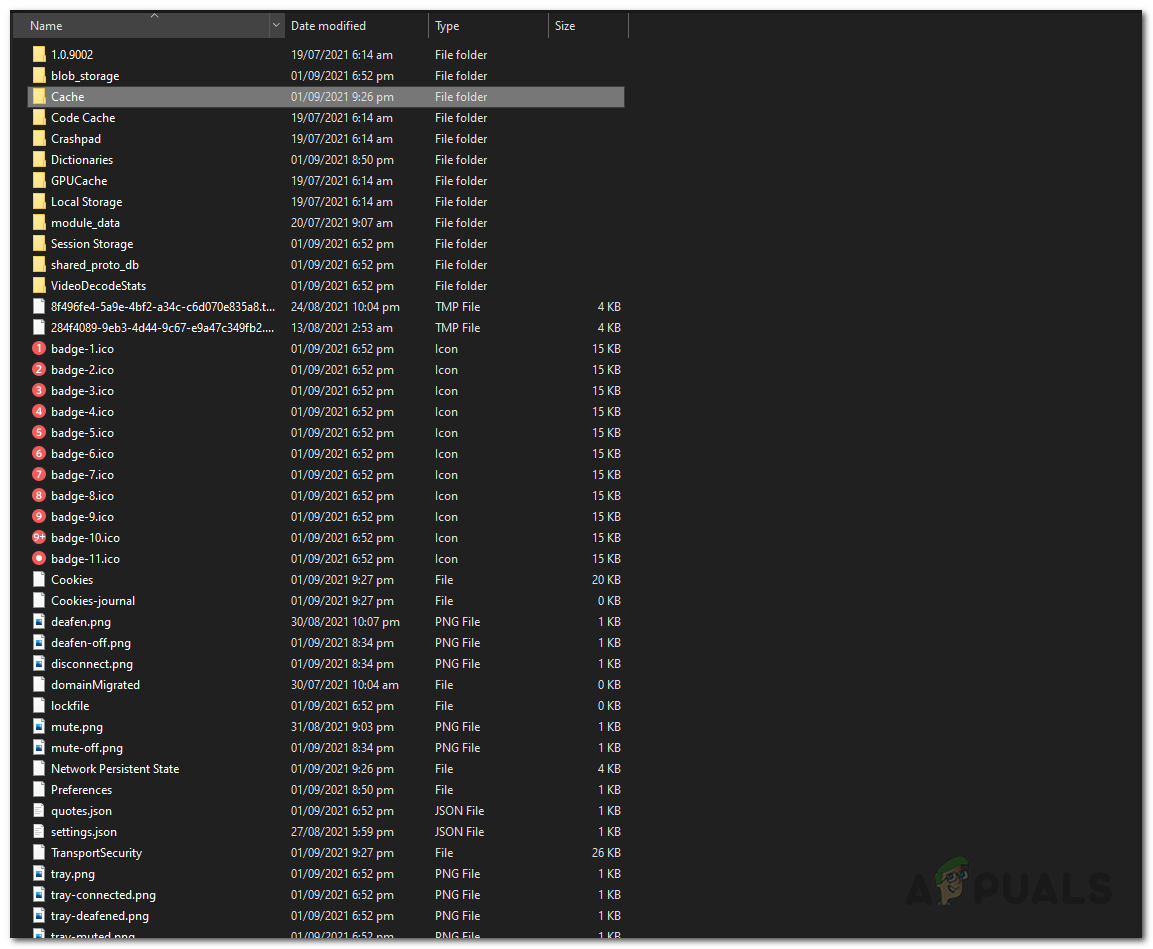Image resolution: width=1153 pixels, height=949 pixels.
Task: Click the badge-8.ico red icon
Action: [39, 495]
